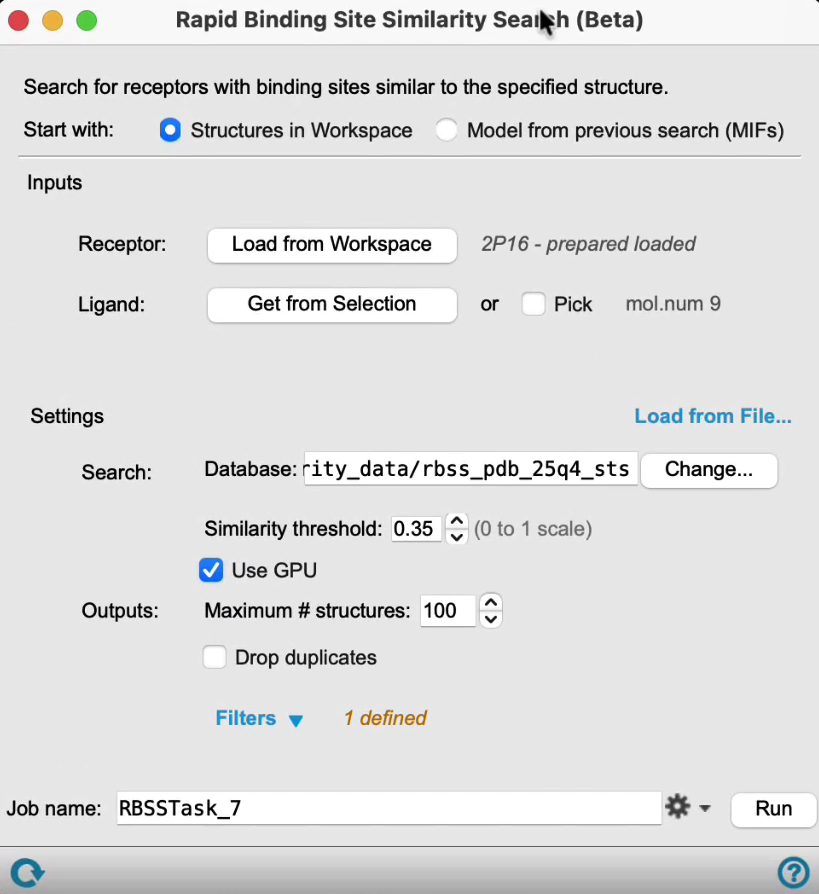Click Load from Workspace button
Image resolution: width=819 pixels, height=894 pixels.
[332, 245]
